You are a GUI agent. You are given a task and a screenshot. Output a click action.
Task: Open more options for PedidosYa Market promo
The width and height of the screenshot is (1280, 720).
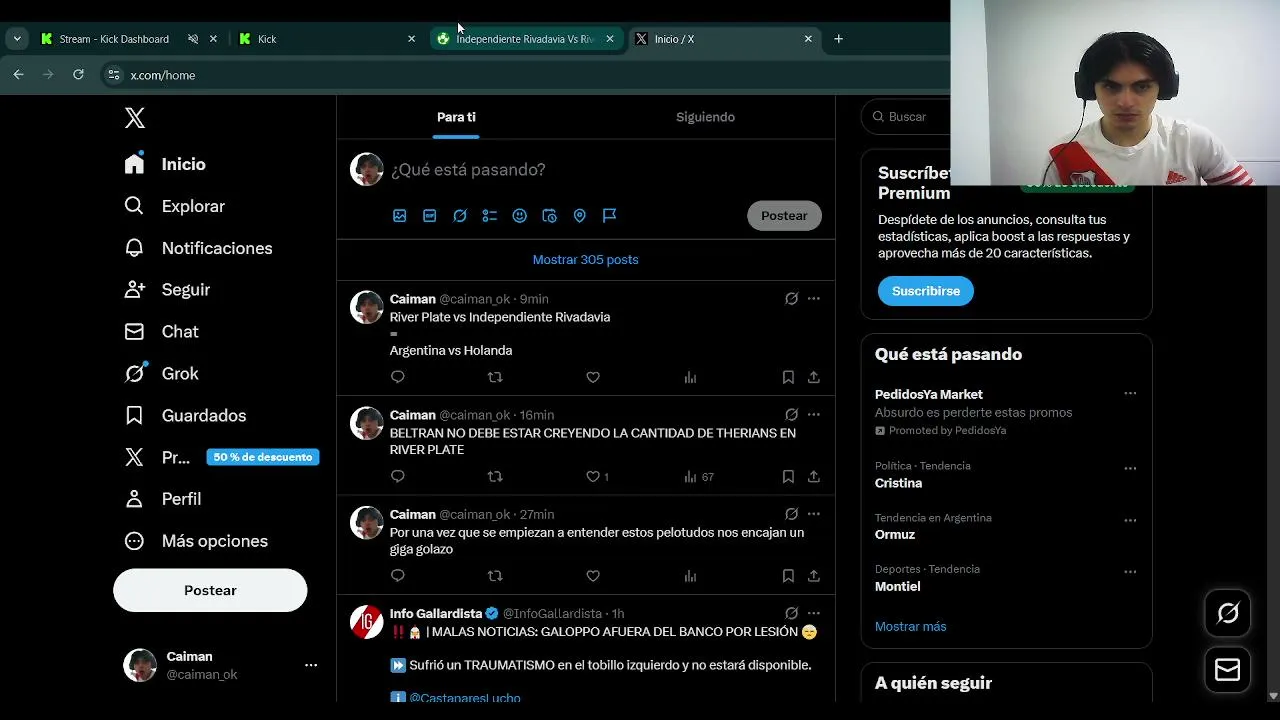1130,394
